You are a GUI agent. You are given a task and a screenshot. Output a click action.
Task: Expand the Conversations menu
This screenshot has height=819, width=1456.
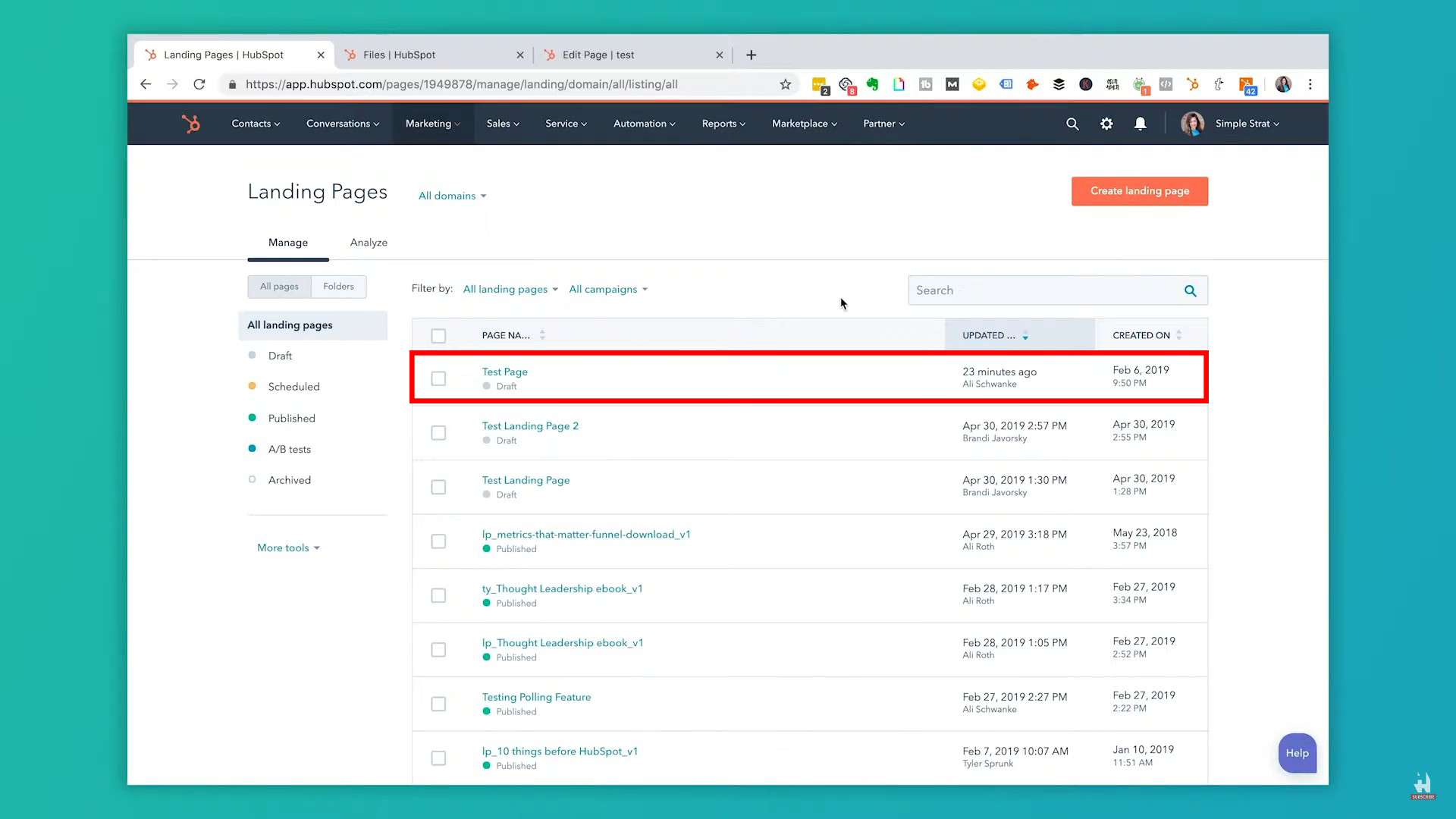coord(343,124)
